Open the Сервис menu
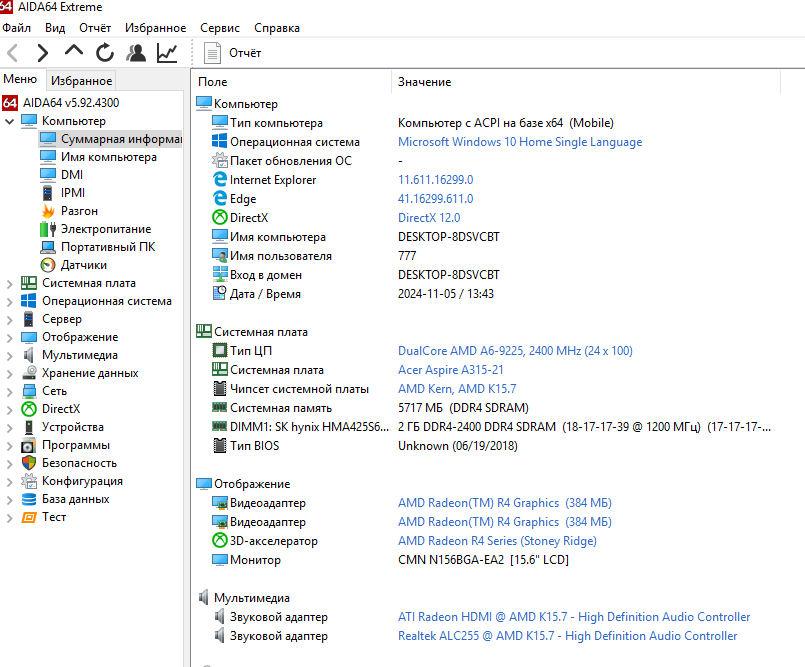805x667 pixels. (220, 28)
